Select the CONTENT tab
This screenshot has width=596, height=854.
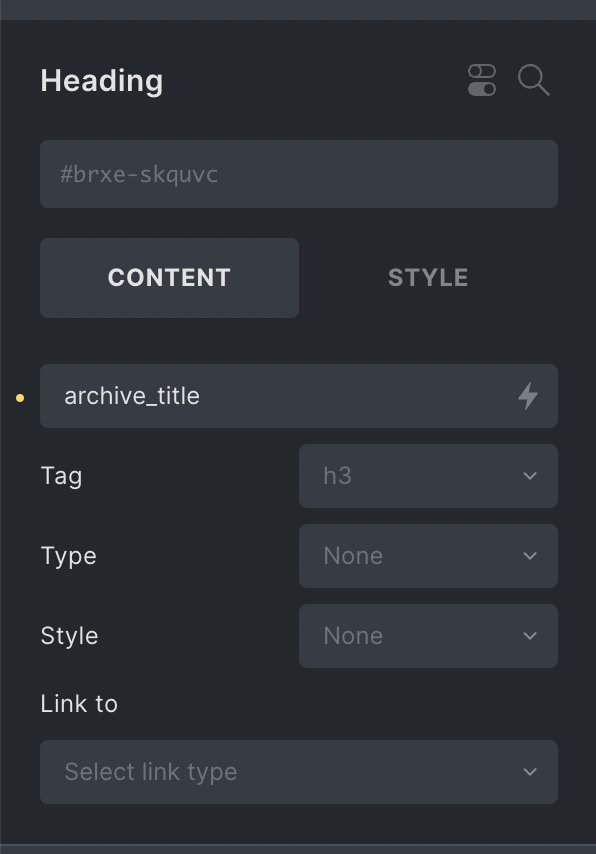click(169, 277)
